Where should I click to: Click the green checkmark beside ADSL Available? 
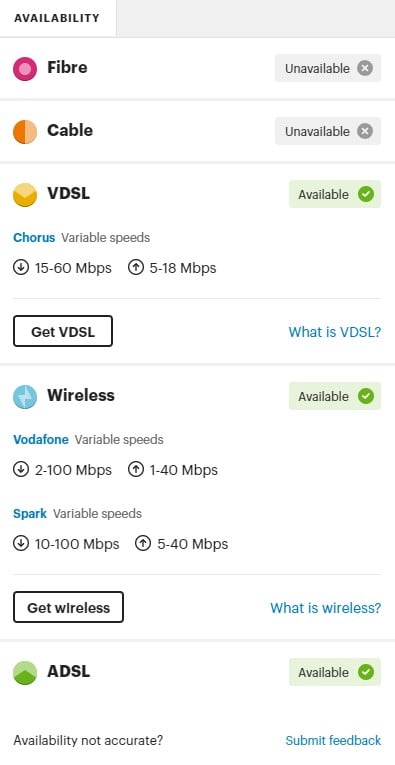click(366, 672)
